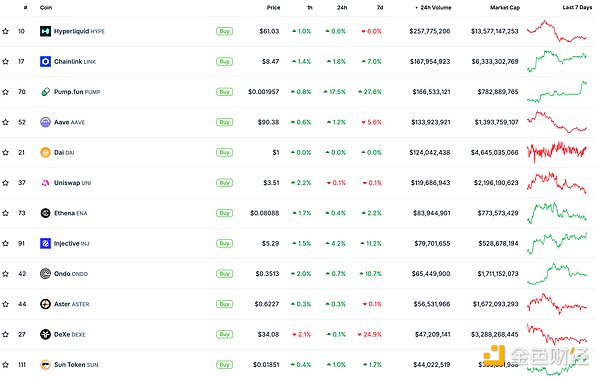
Task: Click the Chainlink blue hexagon logo
Action: 45,61
